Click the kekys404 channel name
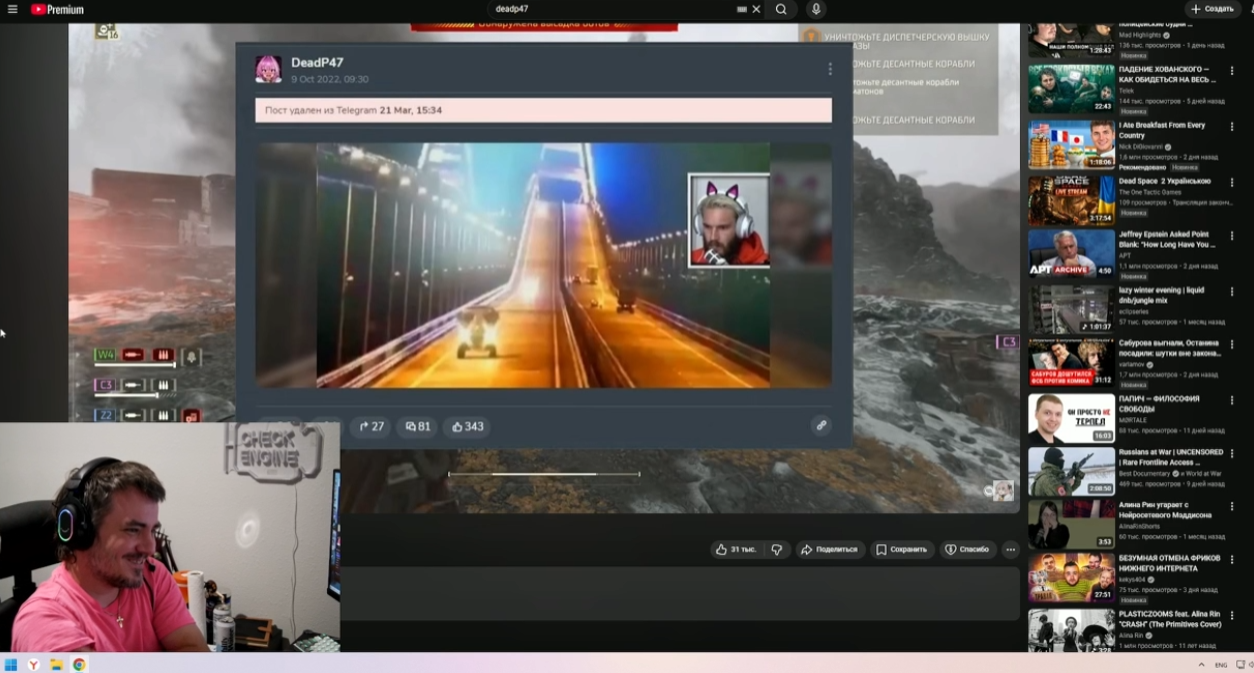The image size is (1254, 673). (1131, 579)
